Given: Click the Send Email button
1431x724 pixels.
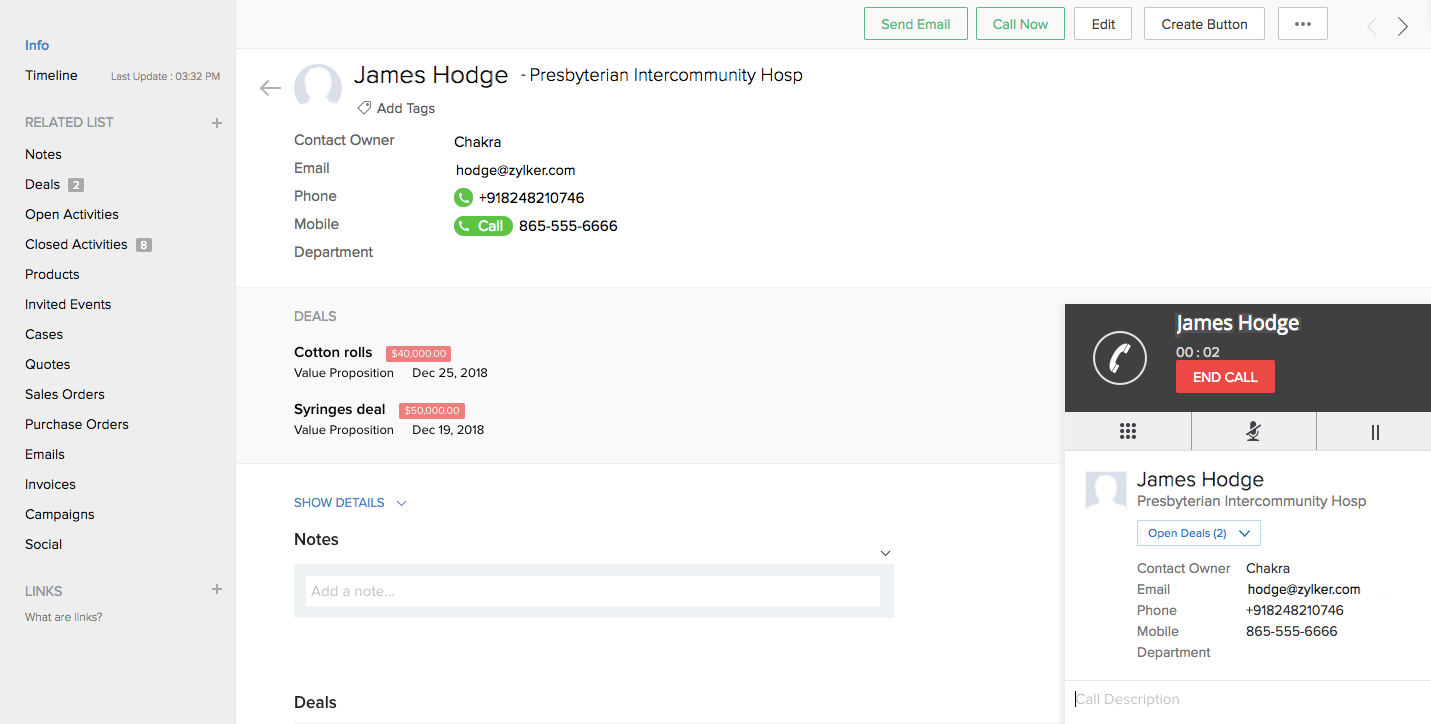Looking at the screenshot, I should tap(916, 24).
